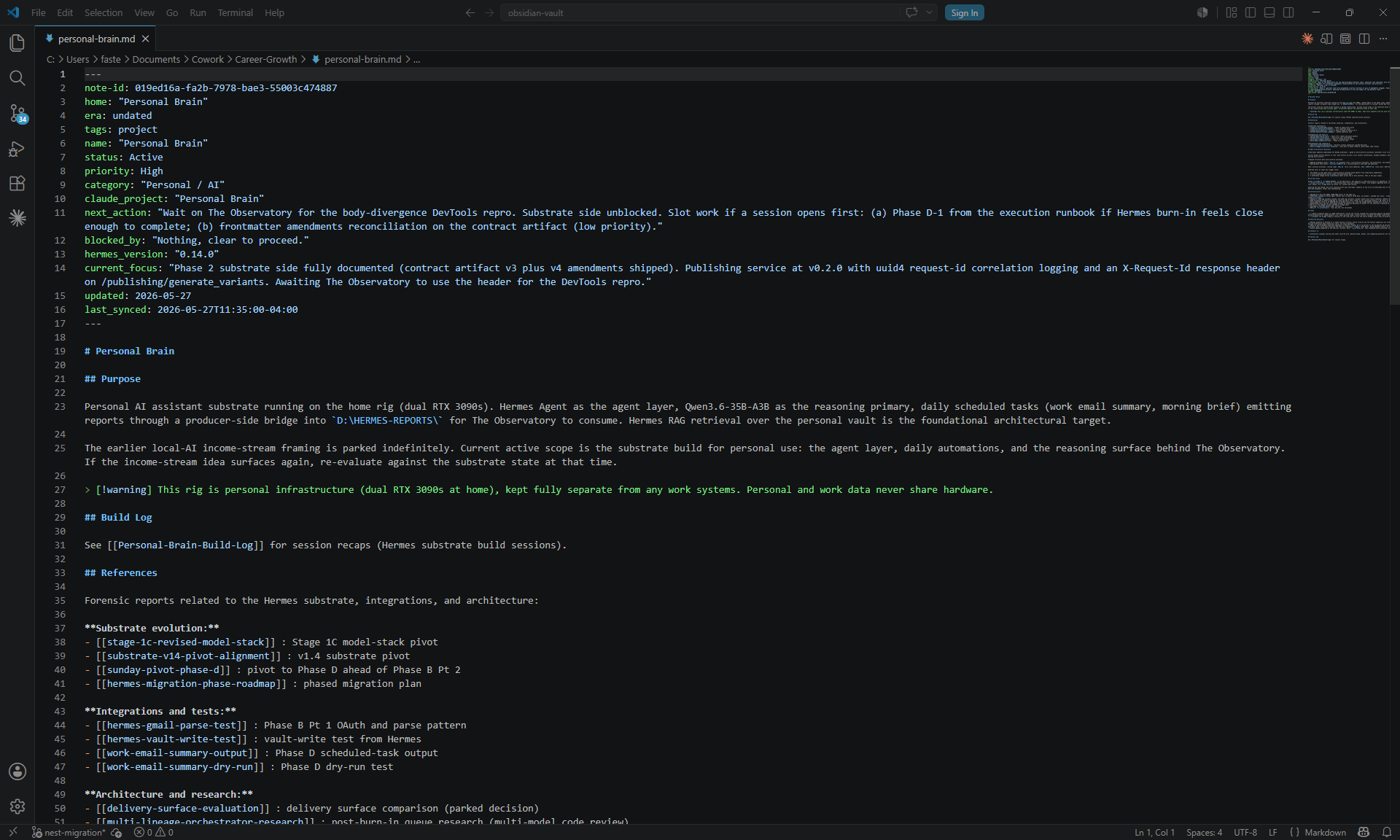Split the editor right

point(1364,39)
